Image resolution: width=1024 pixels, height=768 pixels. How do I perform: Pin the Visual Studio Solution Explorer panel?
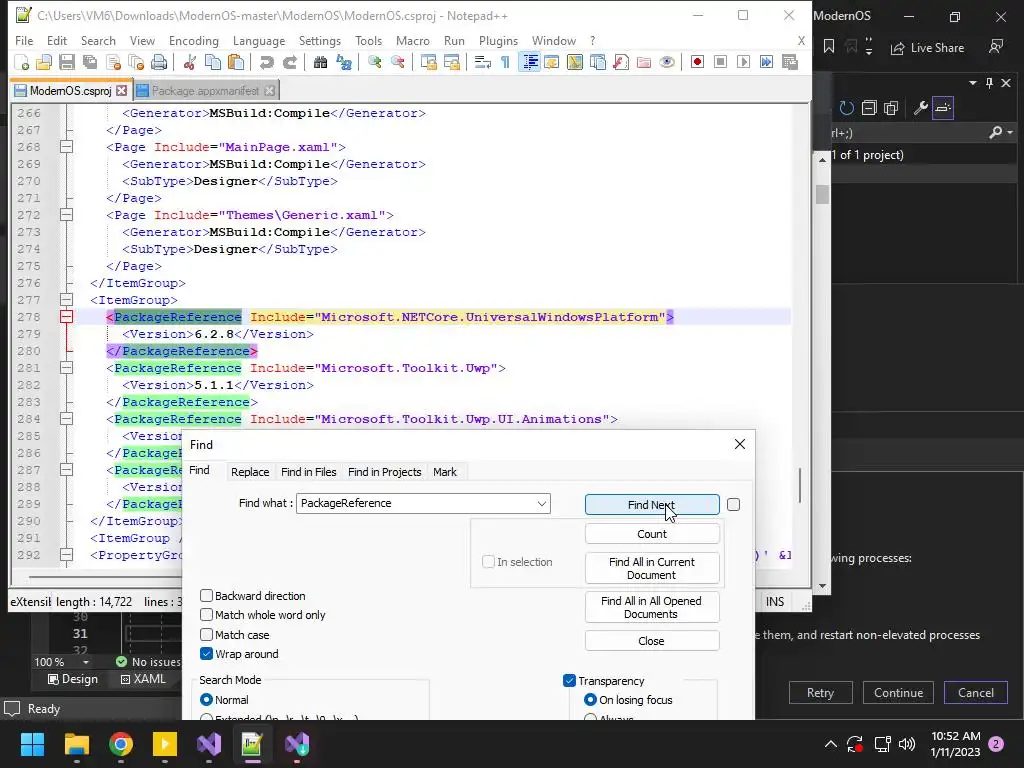tap(989, 83)
